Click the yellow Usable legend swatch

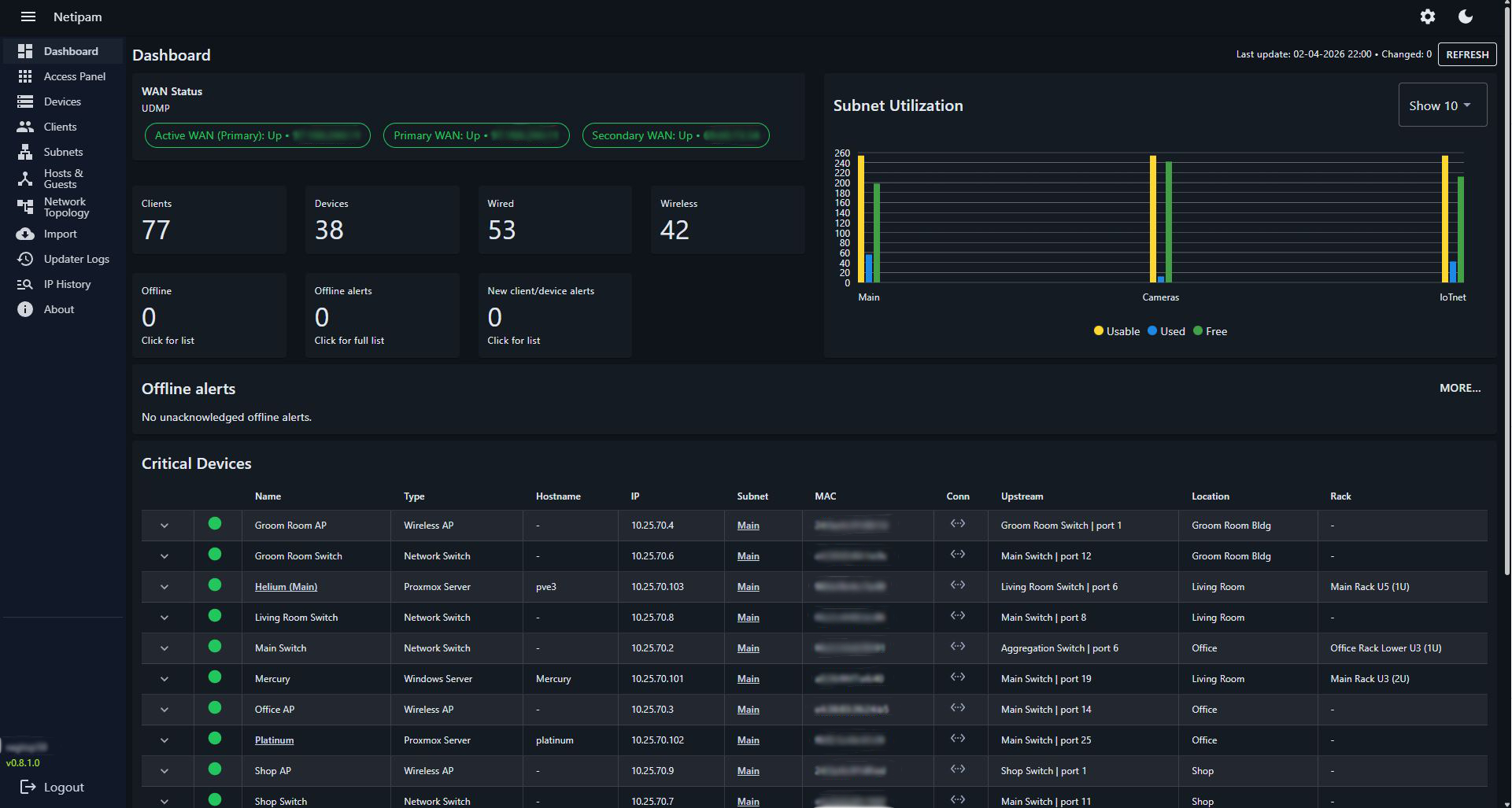point(1098,331)
